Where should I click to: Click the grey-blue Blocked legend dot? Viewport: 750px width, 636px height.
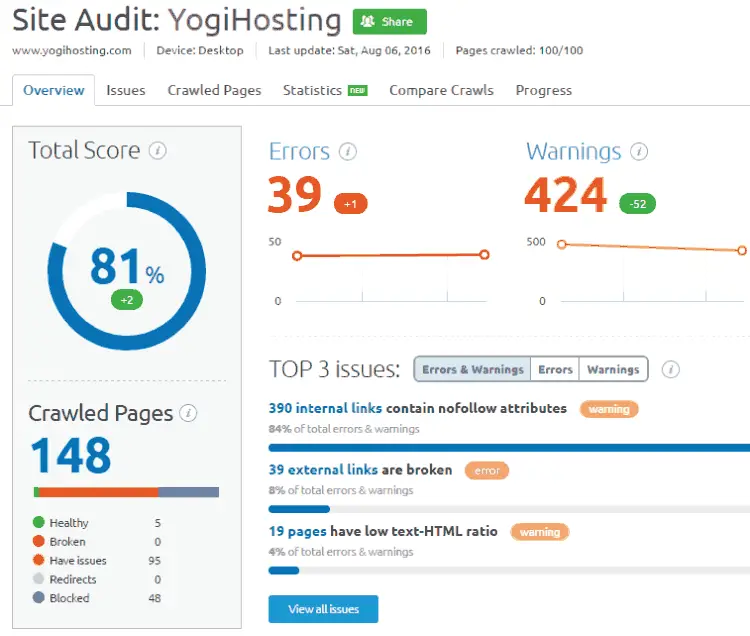39,597
